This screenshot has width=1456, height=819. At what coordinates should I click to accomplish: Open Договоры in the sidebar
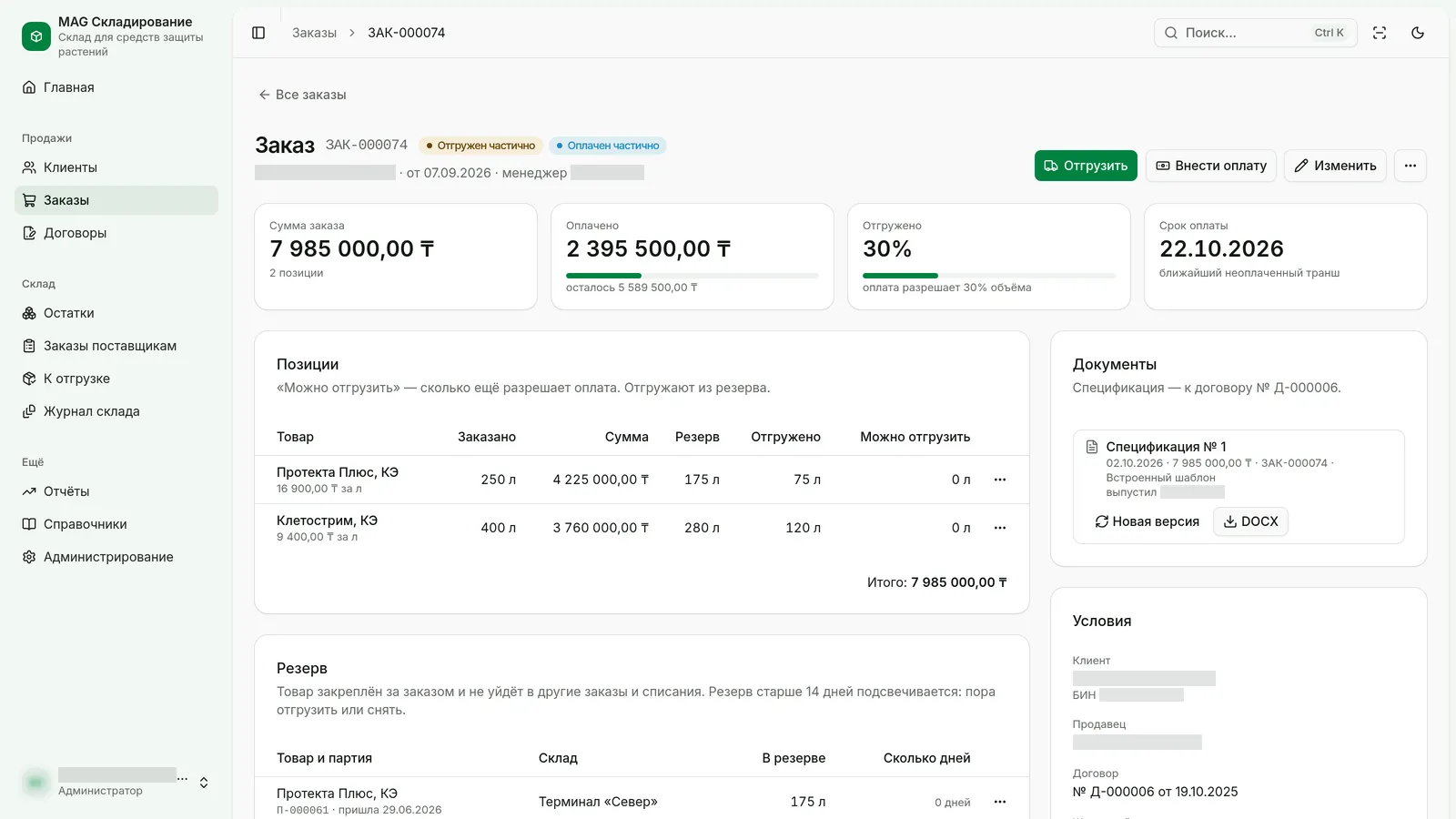(116, 233)
